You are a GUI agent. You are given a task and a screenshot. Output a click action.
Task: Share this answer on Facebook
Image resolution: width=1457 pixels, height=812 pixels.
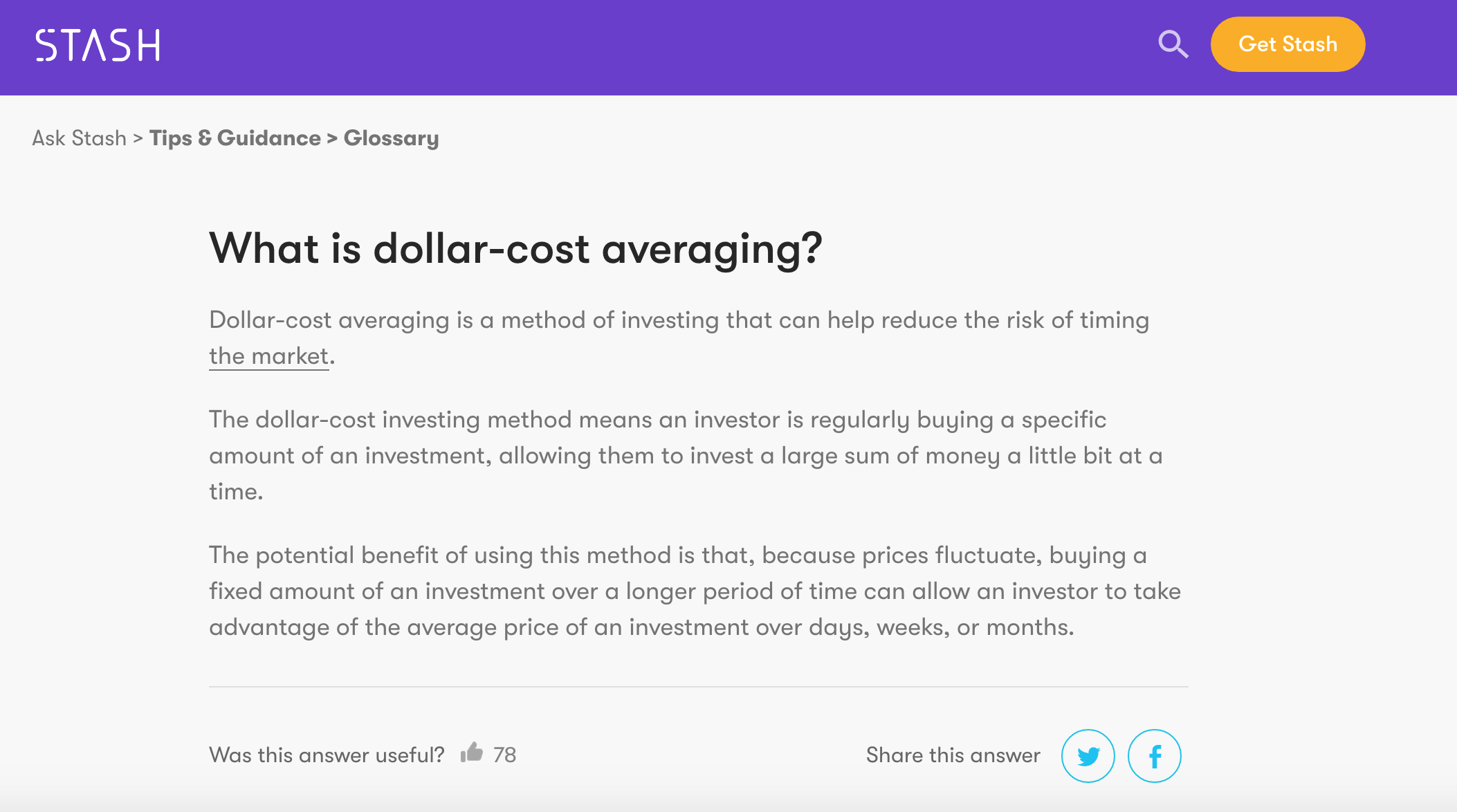pos(1154,756)
